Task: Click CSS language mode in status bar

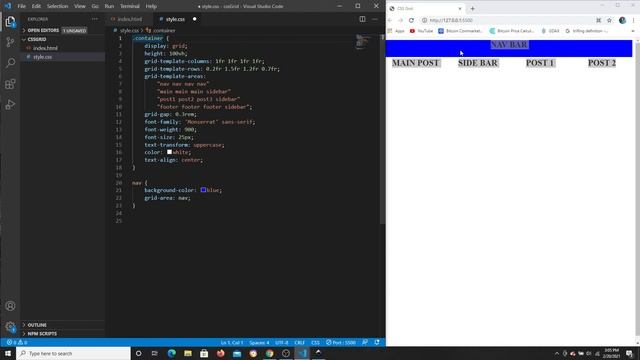Action: [316, 342]
